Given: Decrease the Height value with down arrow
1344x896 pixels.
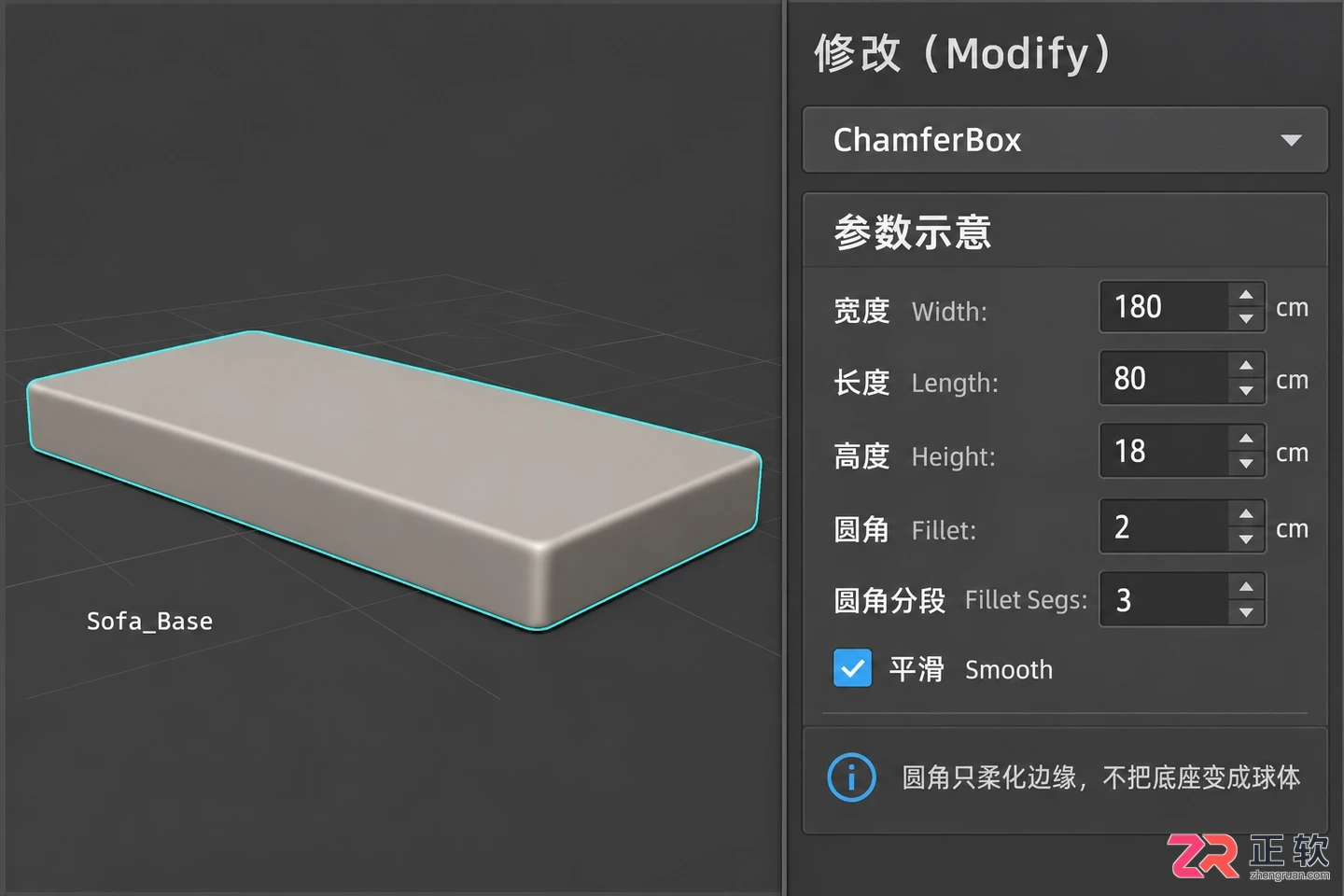Looking at the screenshot, I should click(x=1246, y=464).
